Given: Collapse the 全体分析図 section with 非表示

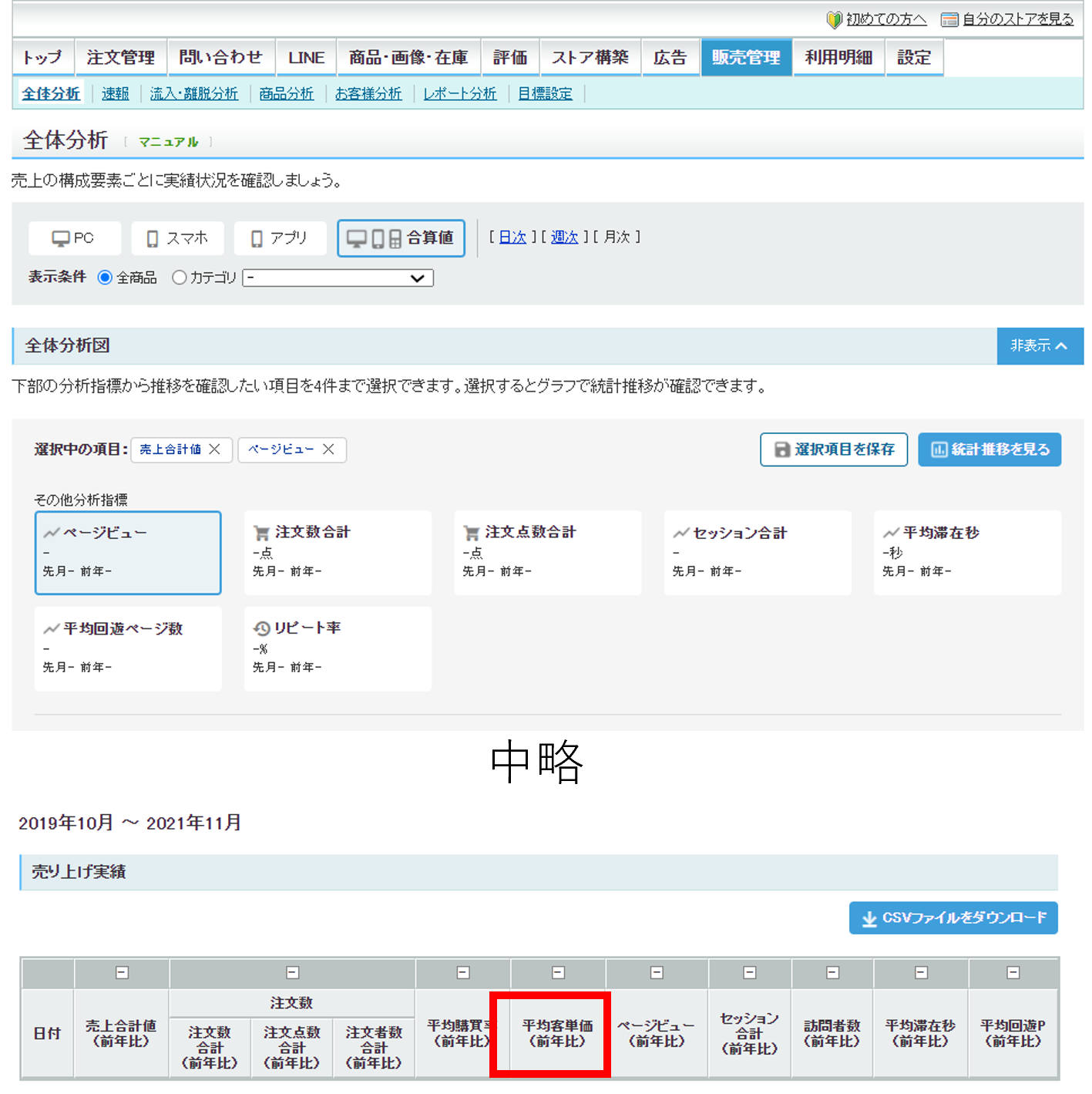Looking at the screenshot, I should click(1040, 346).
